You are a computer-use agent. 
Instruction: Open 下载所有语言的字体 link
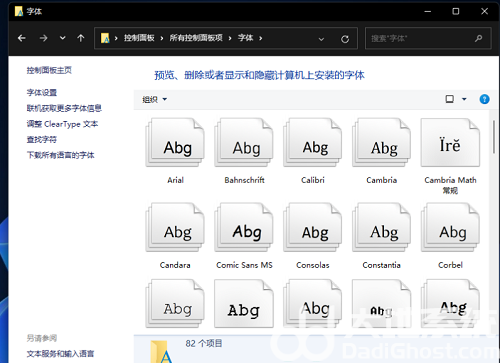[61, 155]
